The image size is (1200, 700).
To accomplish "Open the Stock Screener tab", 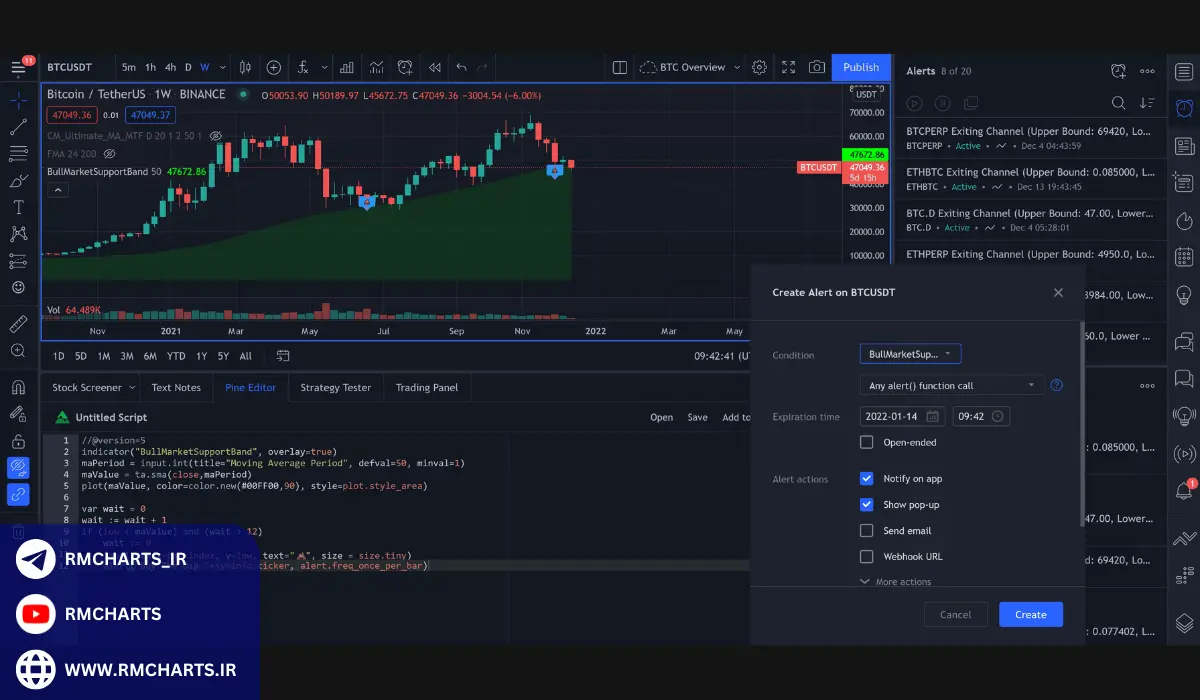I will pos(86,387).
